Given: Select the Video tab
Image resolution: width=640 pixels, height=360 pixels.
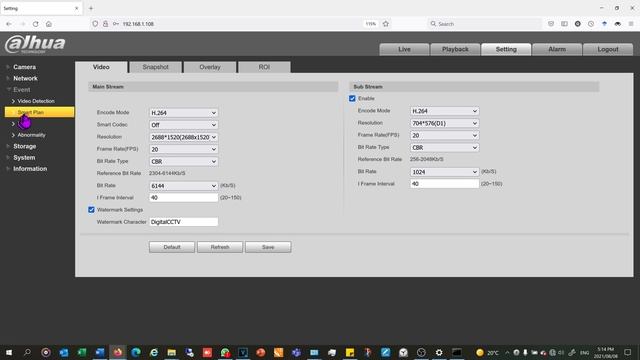Looking at the screenshot, I should (x=101, y=67).
